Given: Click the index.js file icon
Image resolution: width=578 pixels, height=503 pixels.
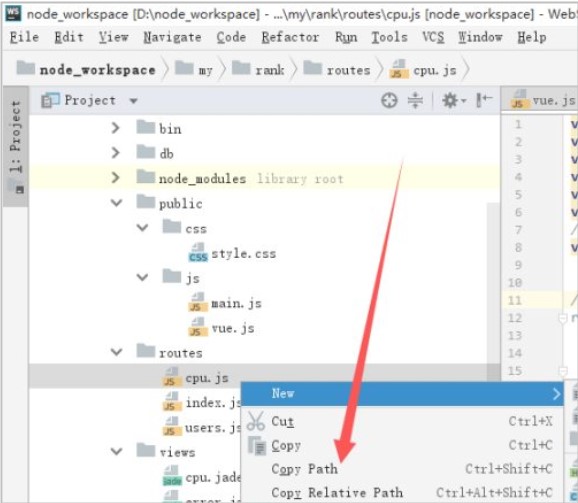Looking at the screenshot, I should point(172,402).
